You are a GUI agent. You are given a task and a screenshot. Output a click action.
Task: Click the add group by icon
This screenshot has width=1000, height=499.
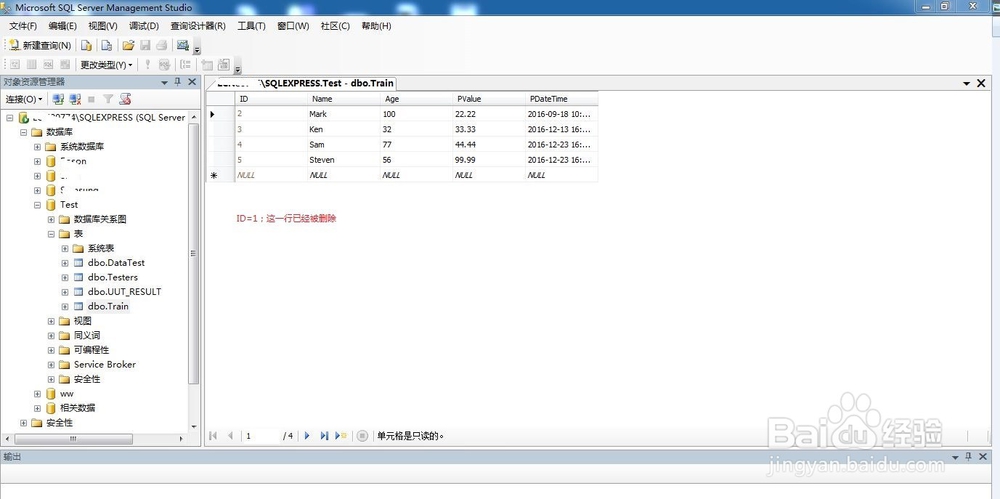pos(185,64)
